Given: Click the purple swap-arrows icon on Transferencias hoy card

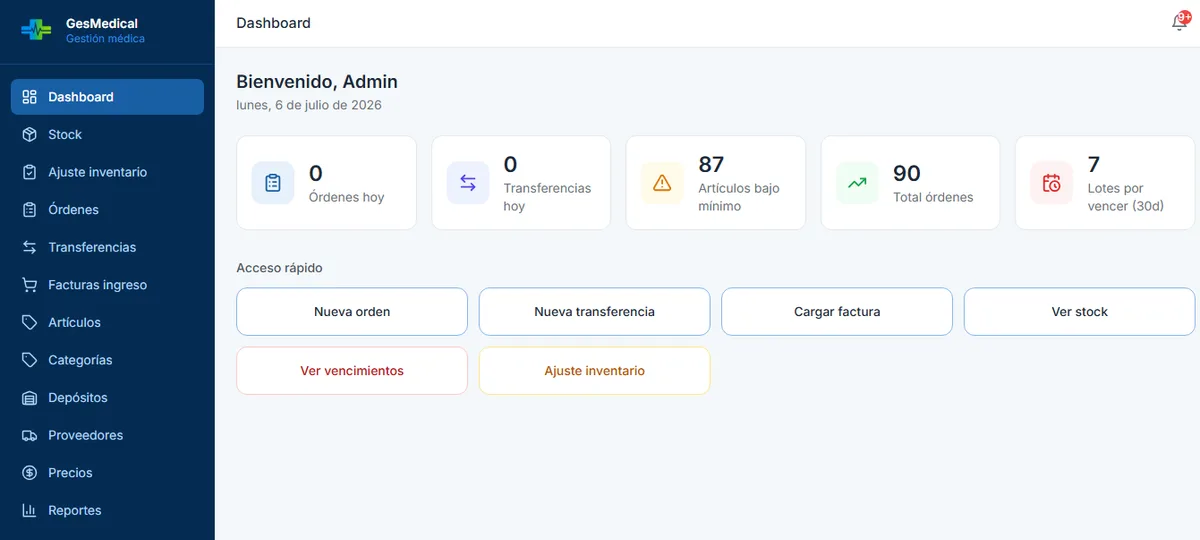Looking at the screenshot, I should coord(468,183).
